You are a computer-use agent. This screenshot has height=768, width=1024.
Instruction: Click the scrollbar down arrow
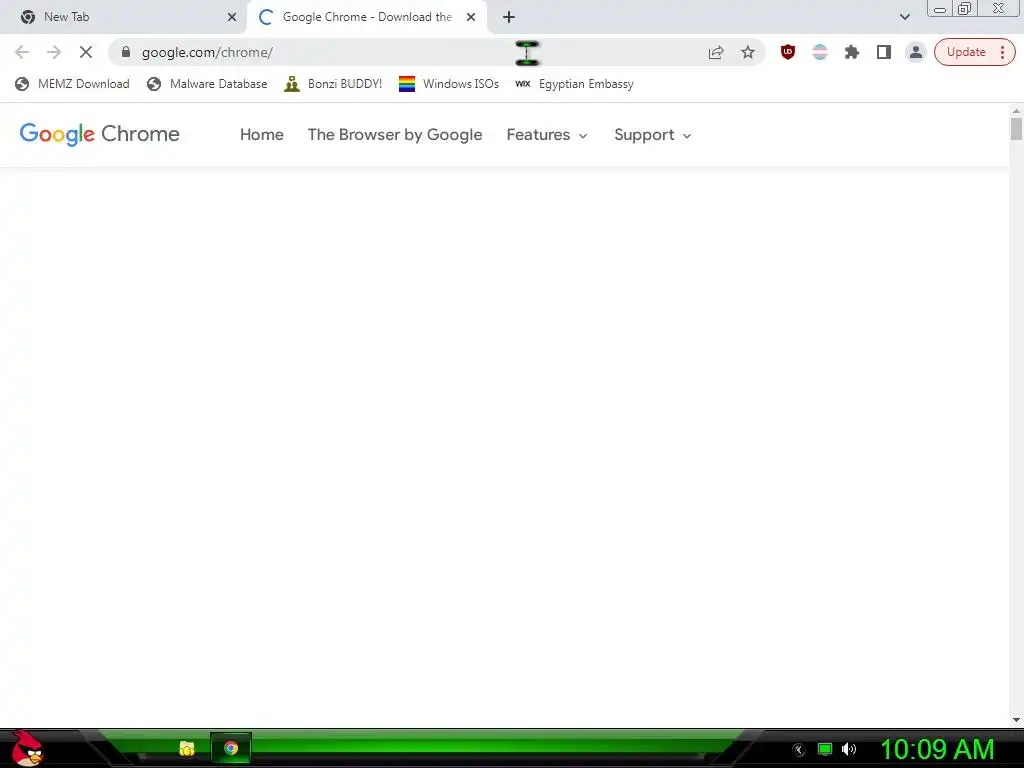click(x=1016, y=720)
